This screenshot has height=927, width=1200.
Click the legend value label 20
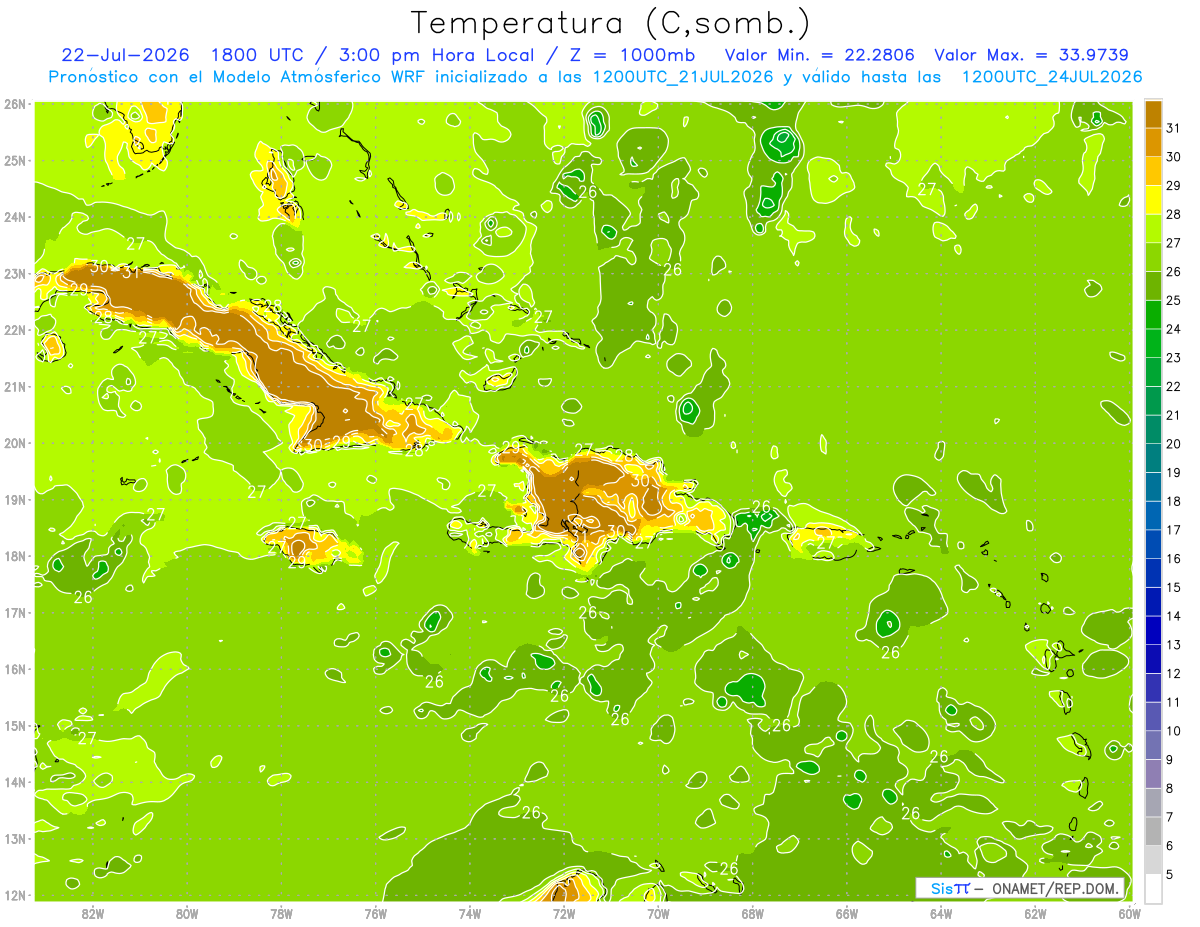point(1173,443)
